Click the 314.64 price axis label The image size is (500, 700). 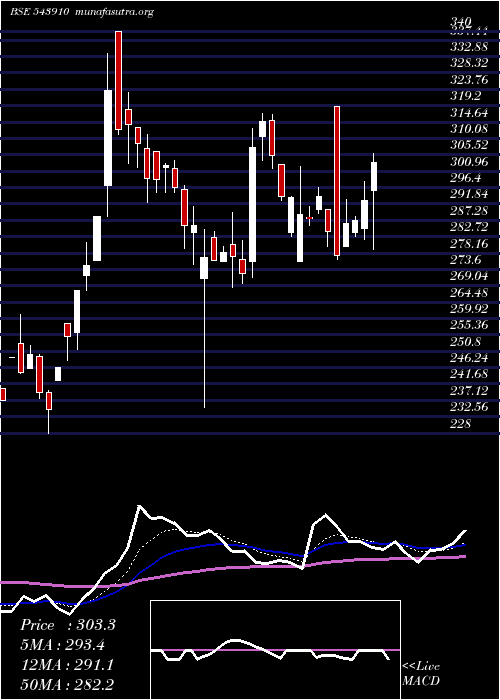tap(468, 112)
